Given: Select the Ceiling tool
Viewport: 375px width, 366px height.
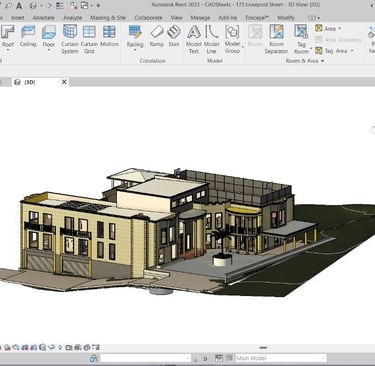Looking at the screenshot, I should pos(28,36).
